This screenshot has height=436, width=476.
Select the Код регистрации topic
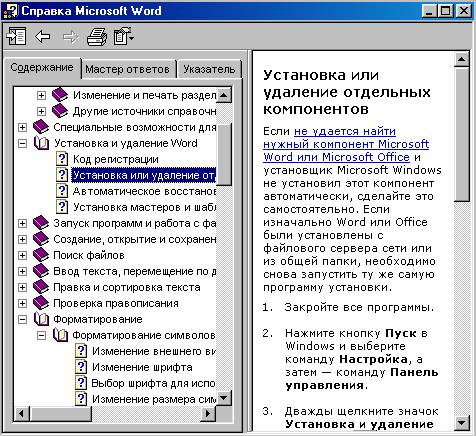pos(116,159)
